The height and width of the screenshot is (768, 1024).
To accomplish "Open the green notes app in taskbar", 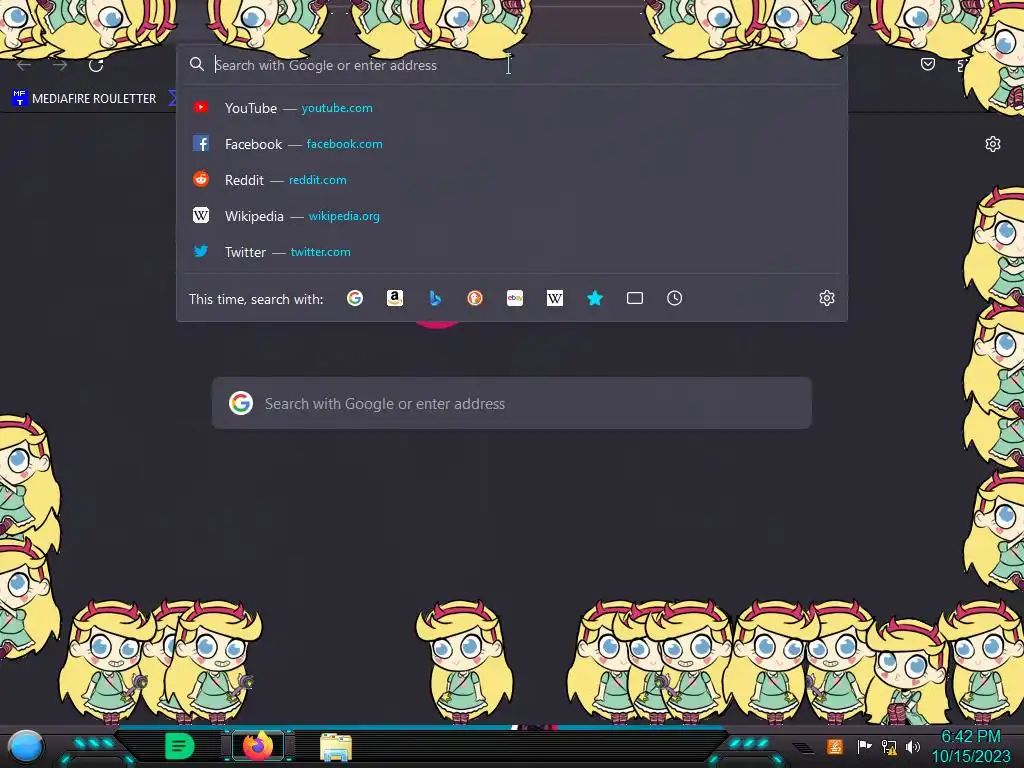I will [x=180, y=746].
